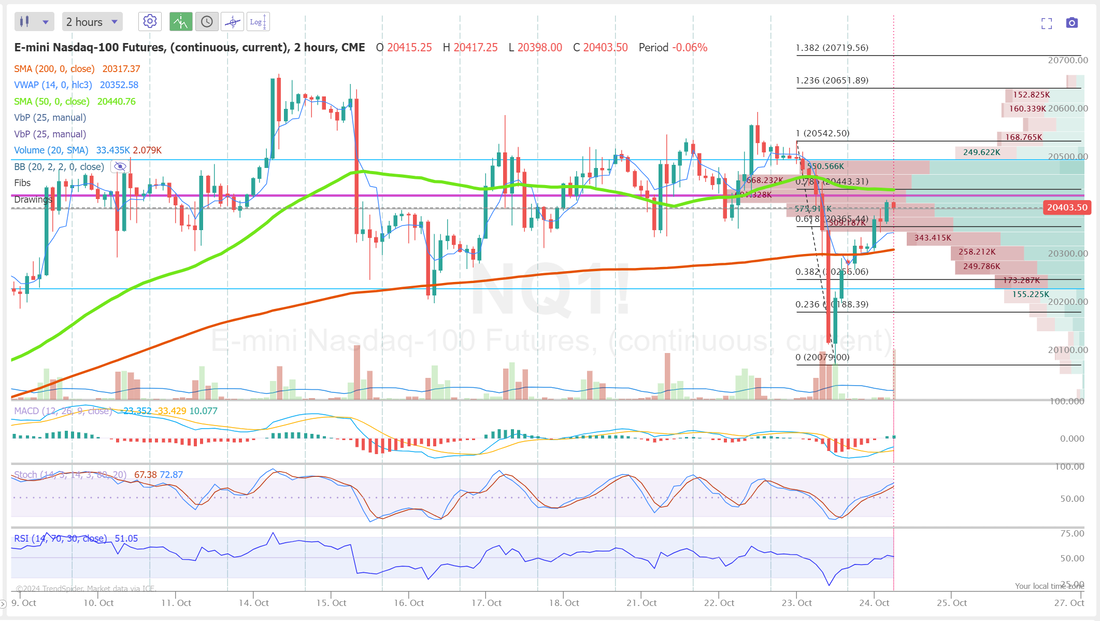The width and height of the screenshot is (1100, 621).
Task: Toggle the Log scale button
Action: pos(257,22)
